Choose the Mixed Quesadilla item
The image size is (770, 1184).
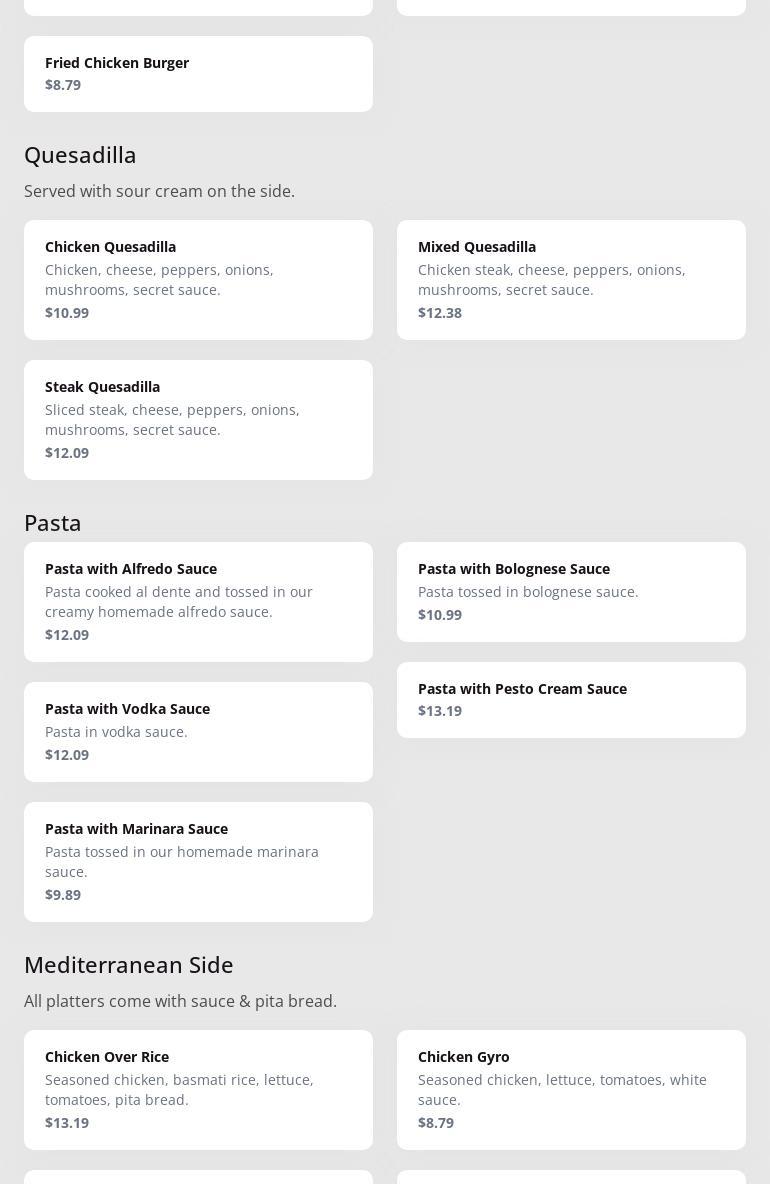point(571,280)
